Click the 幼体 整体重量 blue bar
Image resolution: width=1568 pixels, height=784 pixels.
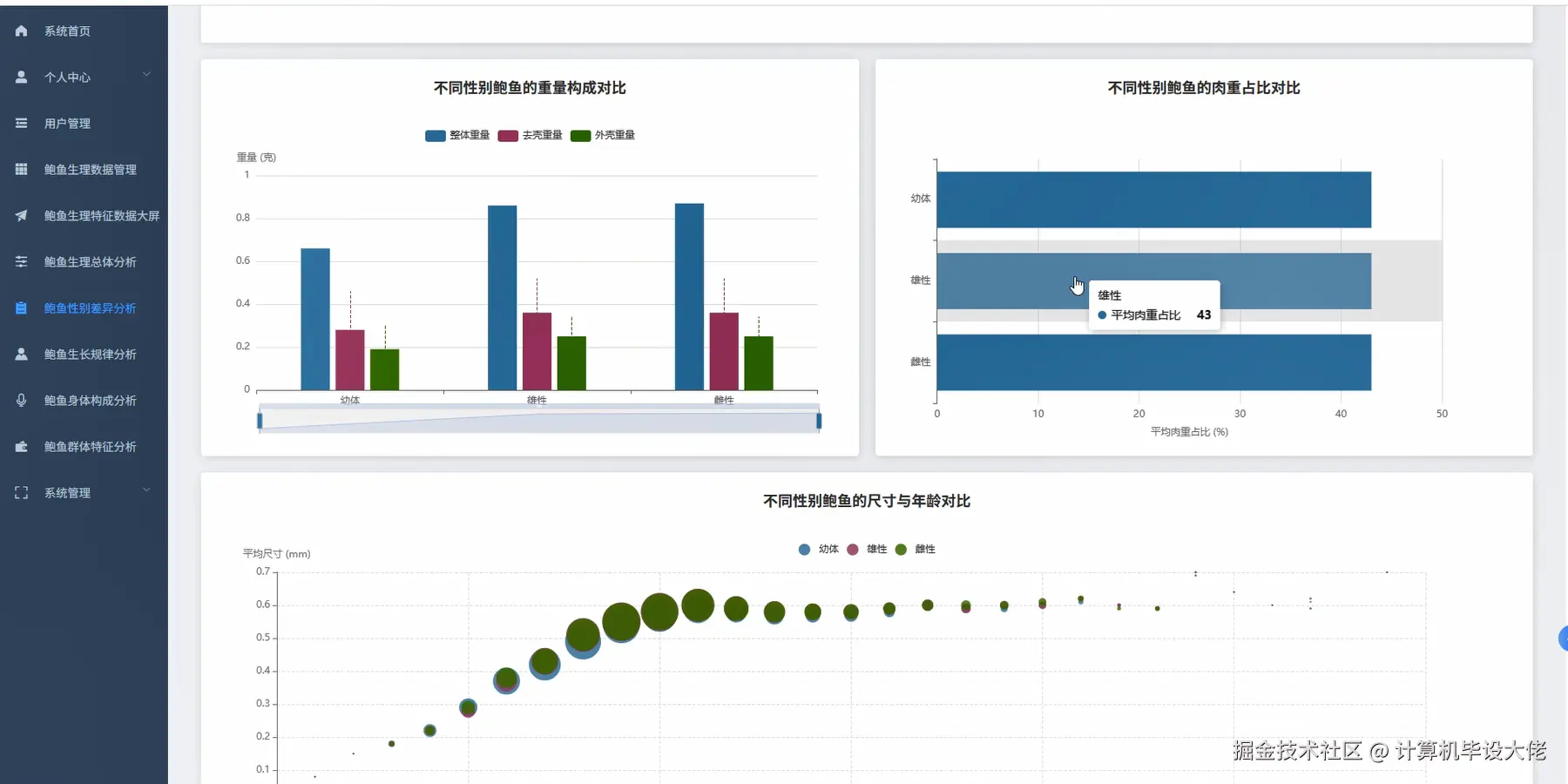pos(315,320)
